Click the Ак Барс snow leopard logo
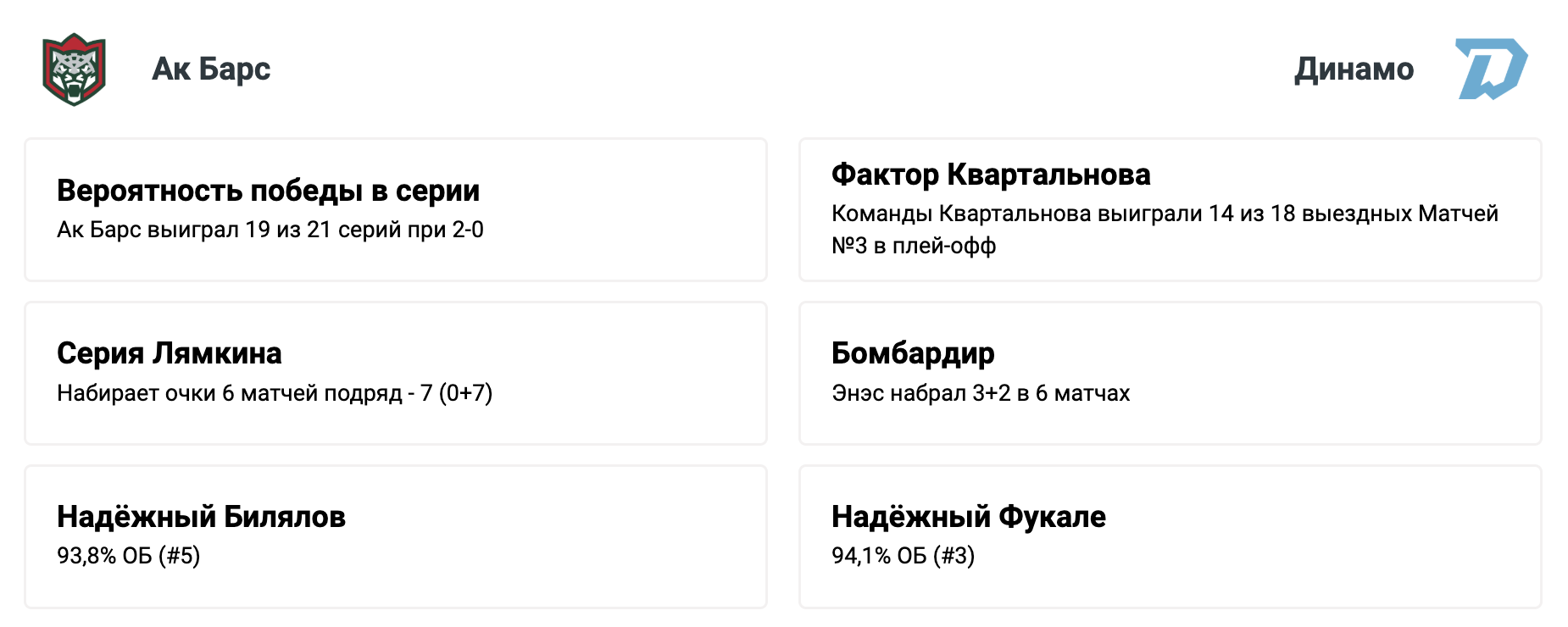The width and height of the screenshot is (1568, 627). [74, 69]
